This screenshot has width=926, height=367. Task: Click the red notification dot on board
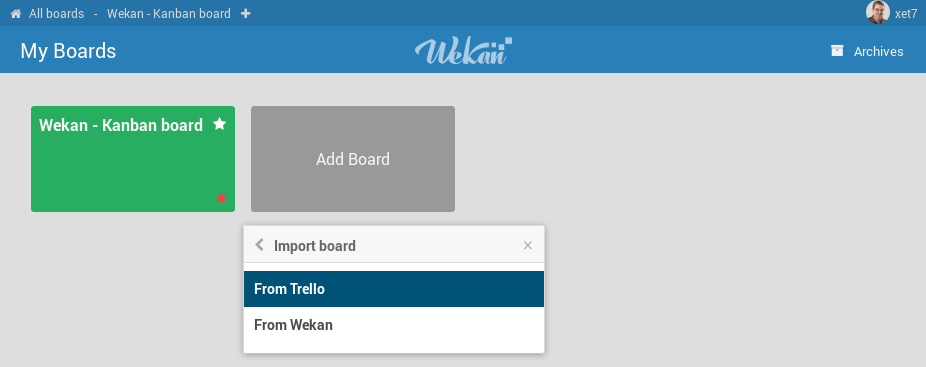[x=221, y=199]
